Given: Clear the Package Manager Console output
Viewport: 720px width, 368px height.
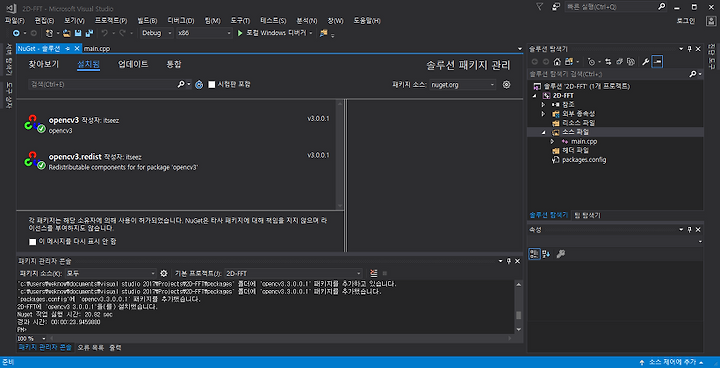Looking at the screenshot, I should pyautogui.click(x=374, y=273).
